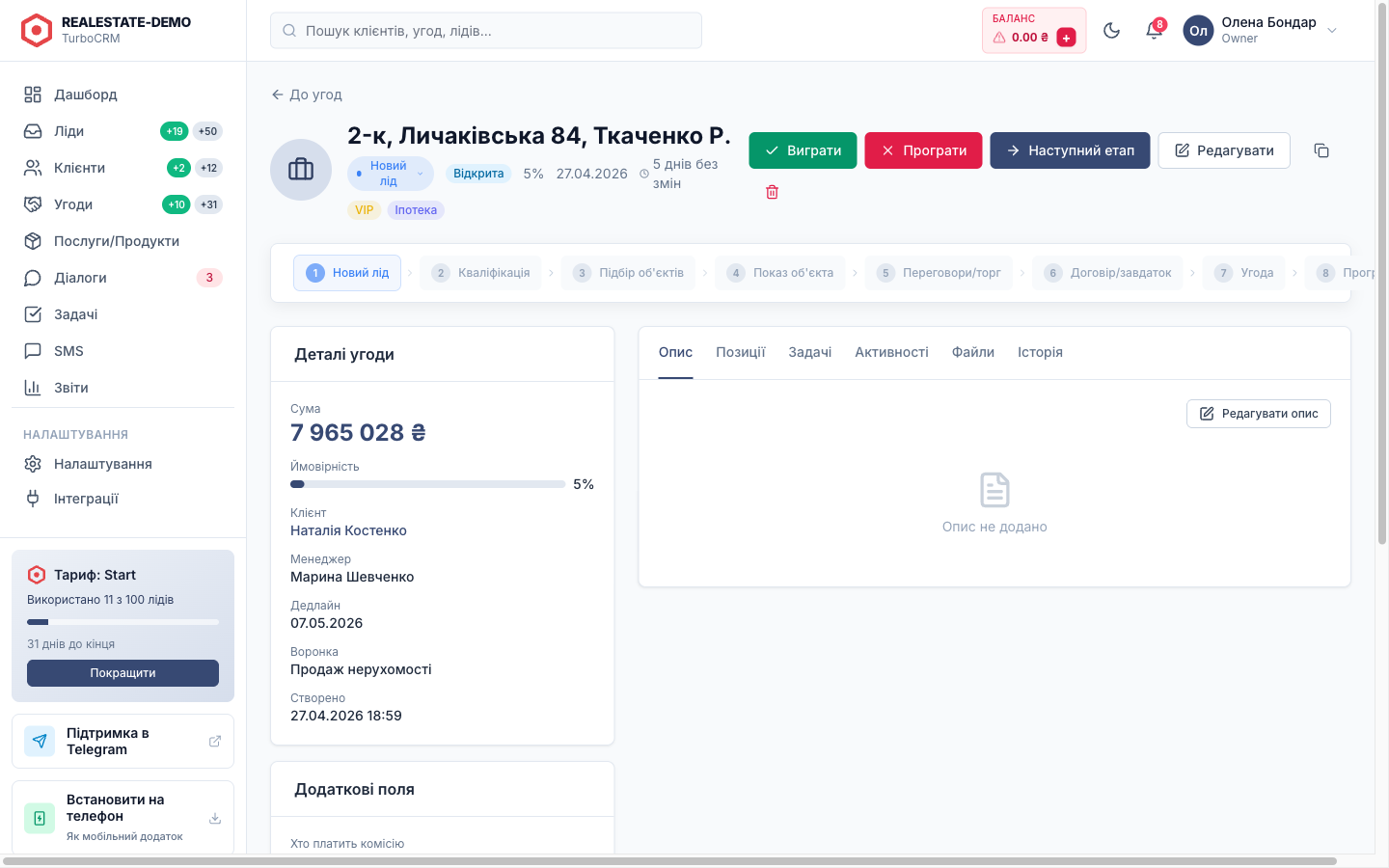
Task: Select pipeline stage 7 Угода
Action: [1243, 273]
